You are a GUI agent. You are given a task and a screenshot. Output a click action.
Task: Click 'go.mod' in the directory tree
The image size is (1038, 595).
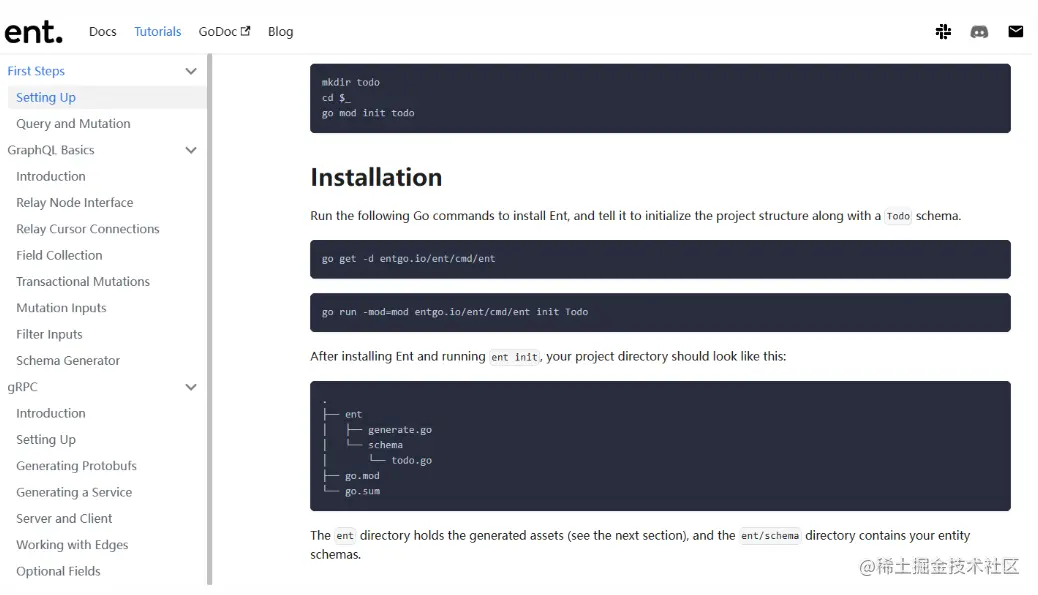(x=362, y=476)
